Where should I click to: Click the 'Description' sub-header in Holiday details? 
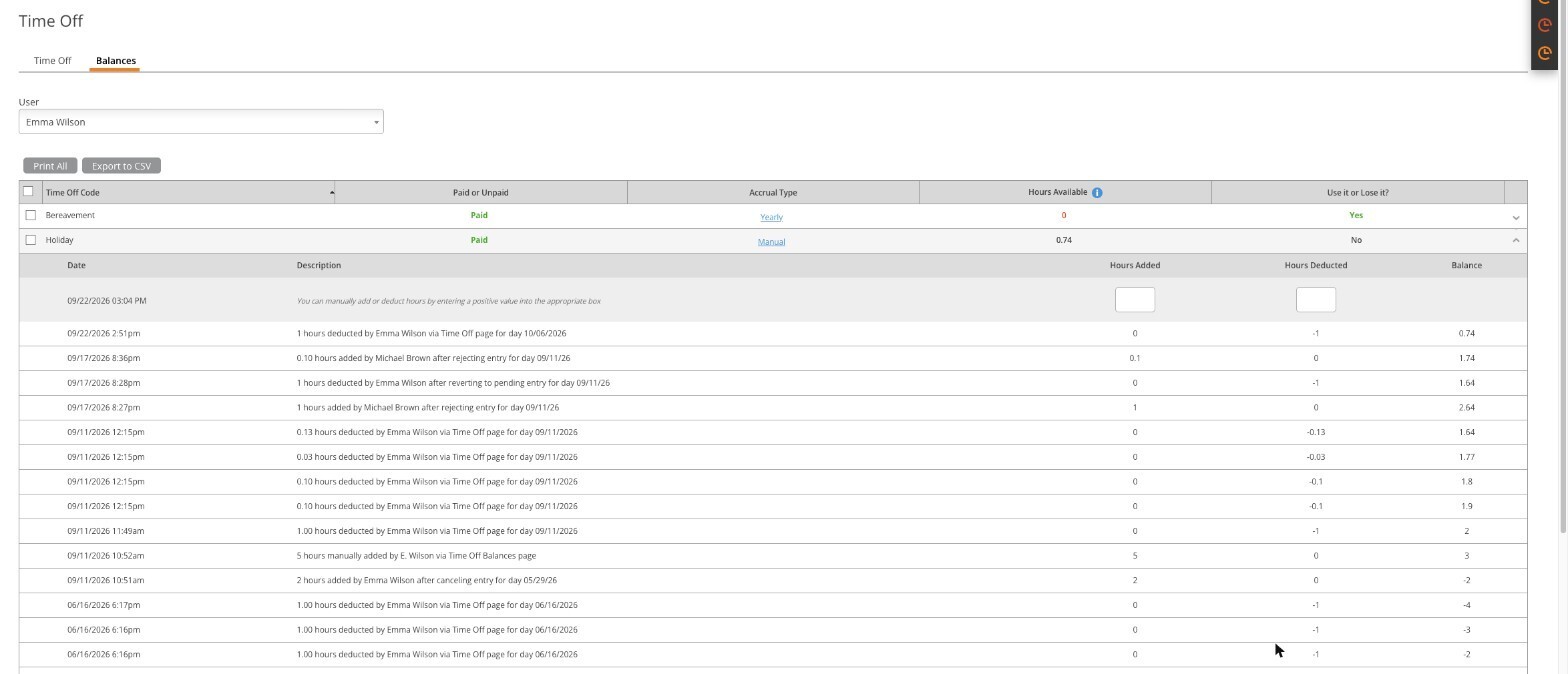319,266
